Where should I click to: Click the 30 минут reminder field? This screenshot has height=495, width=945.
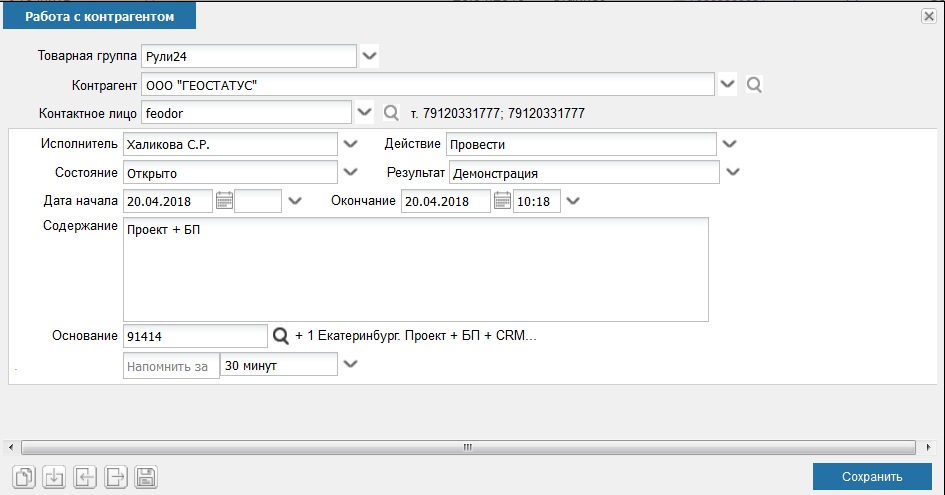pyautogui.click(x=279, y=365)
